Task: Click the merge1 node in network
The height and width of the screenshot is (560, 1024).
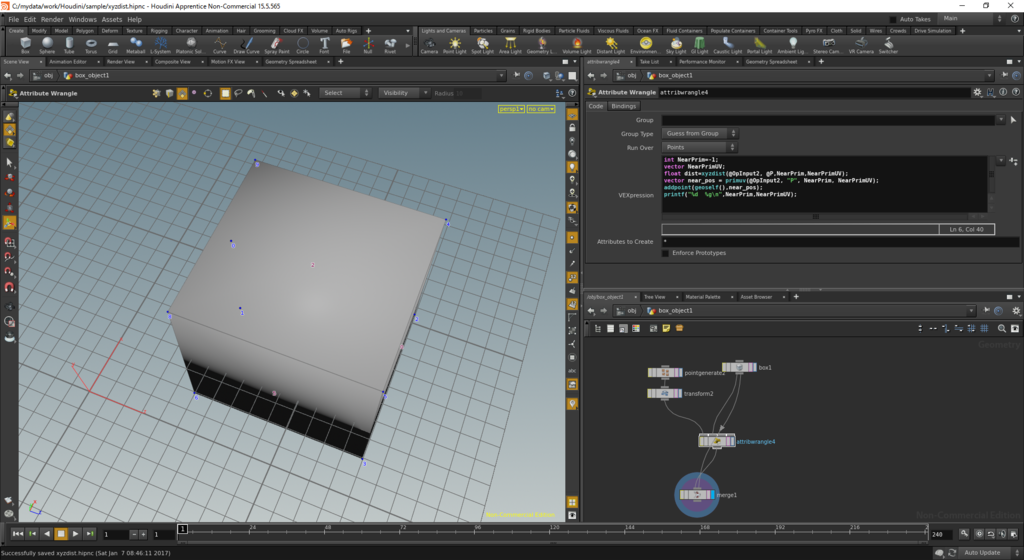Action: pos(695,494)
